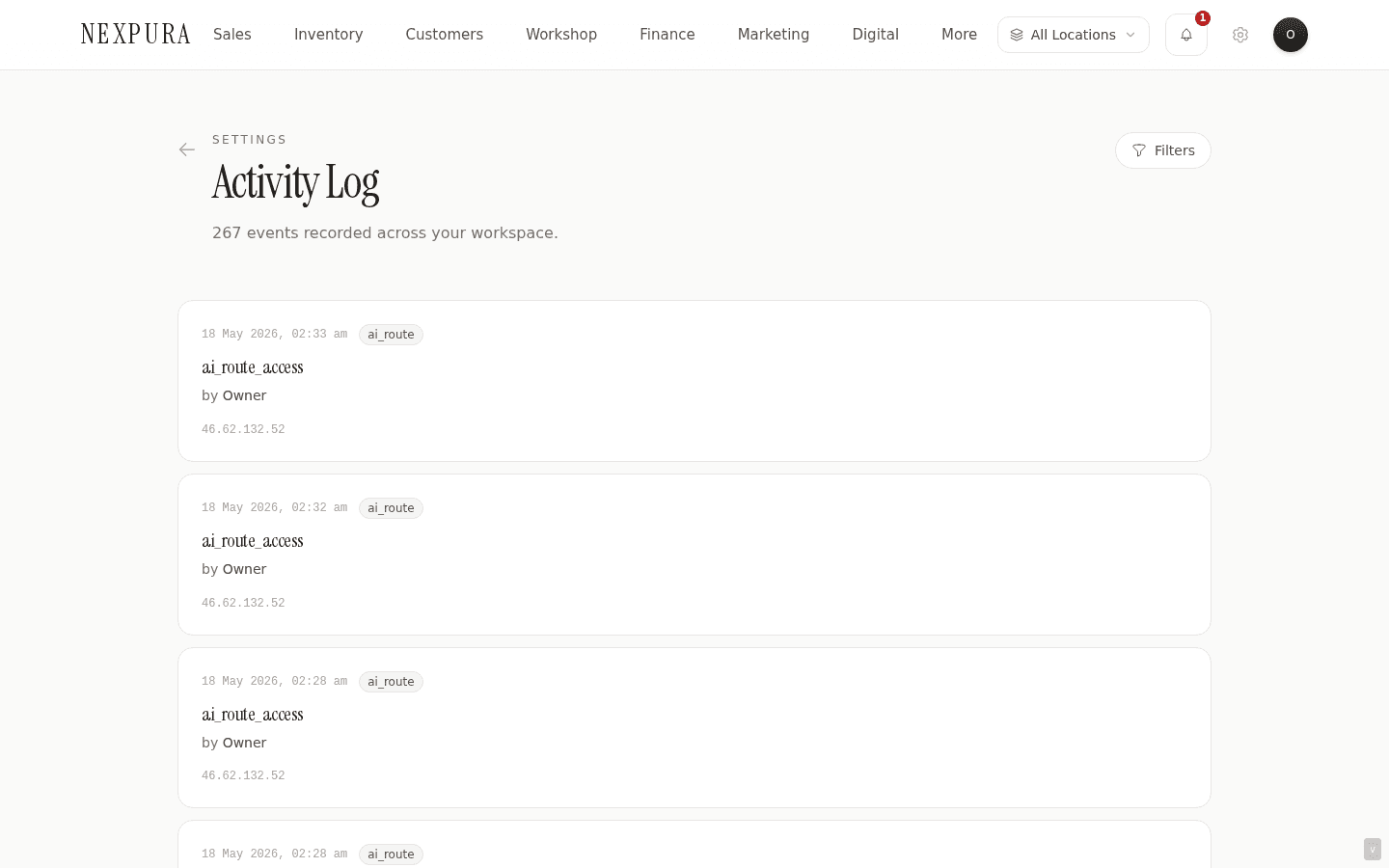
Task: Open the Inventory menu
Action: point(329,35)
